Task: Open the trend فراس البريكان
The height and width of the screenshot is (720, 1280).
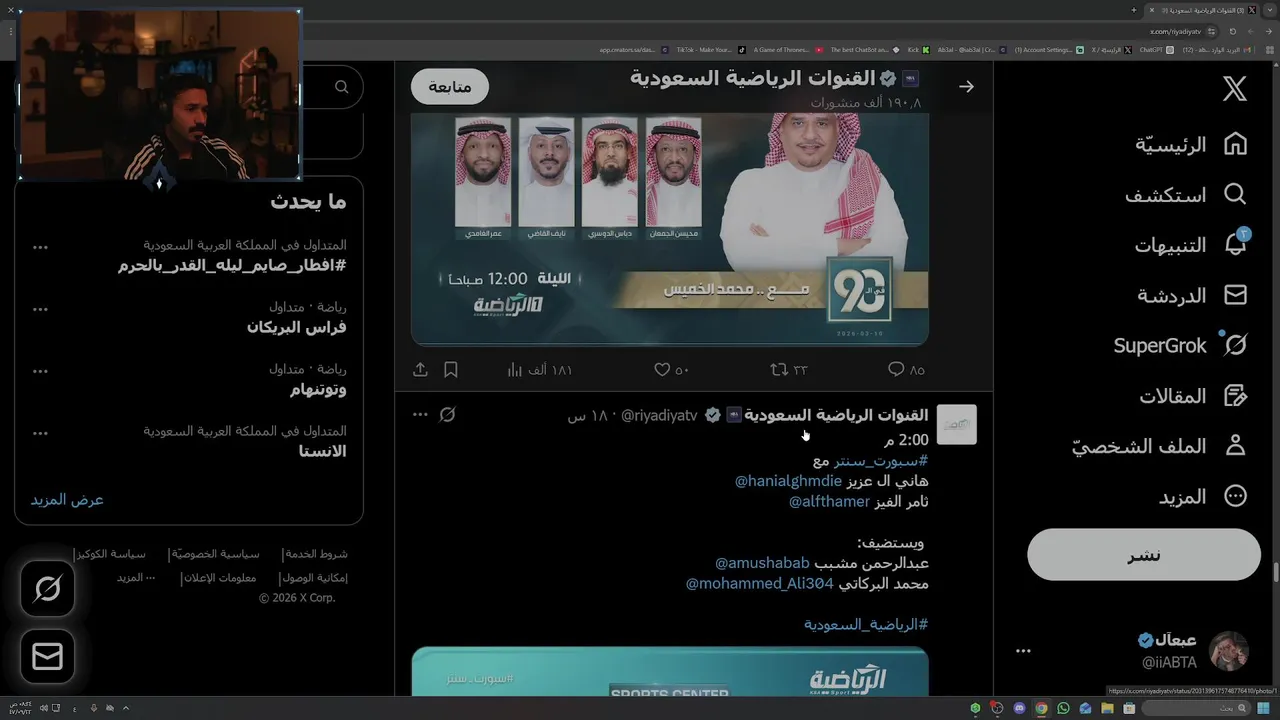Action: (x=297, y=327)
